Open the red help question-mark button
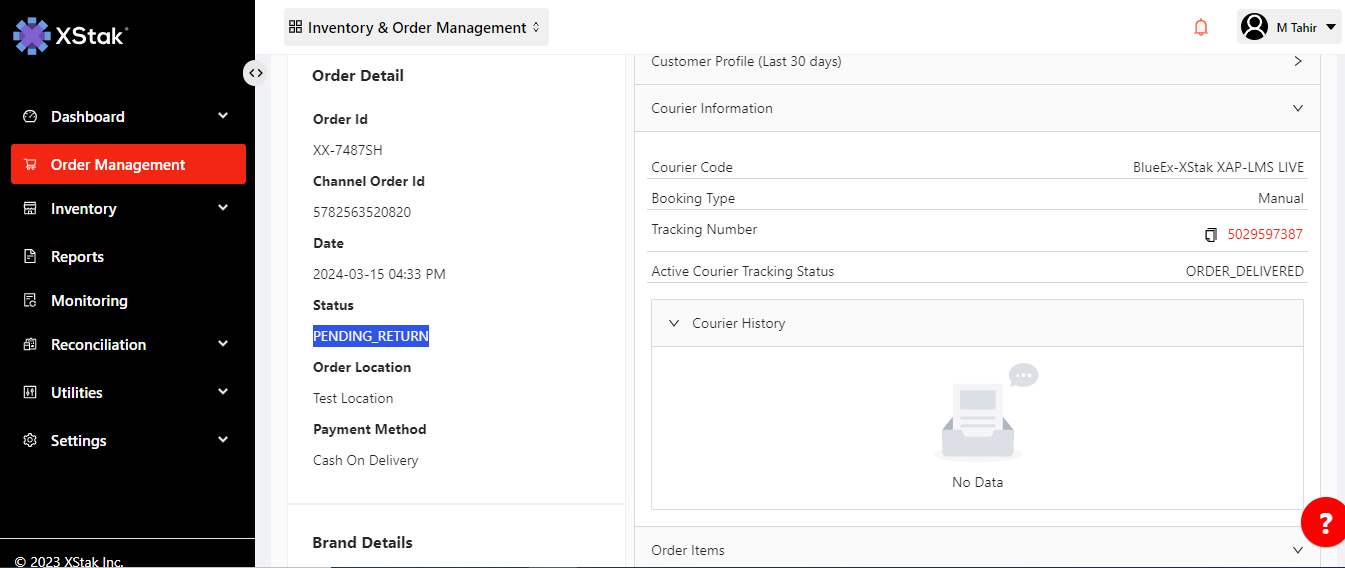 [1324, 522]
